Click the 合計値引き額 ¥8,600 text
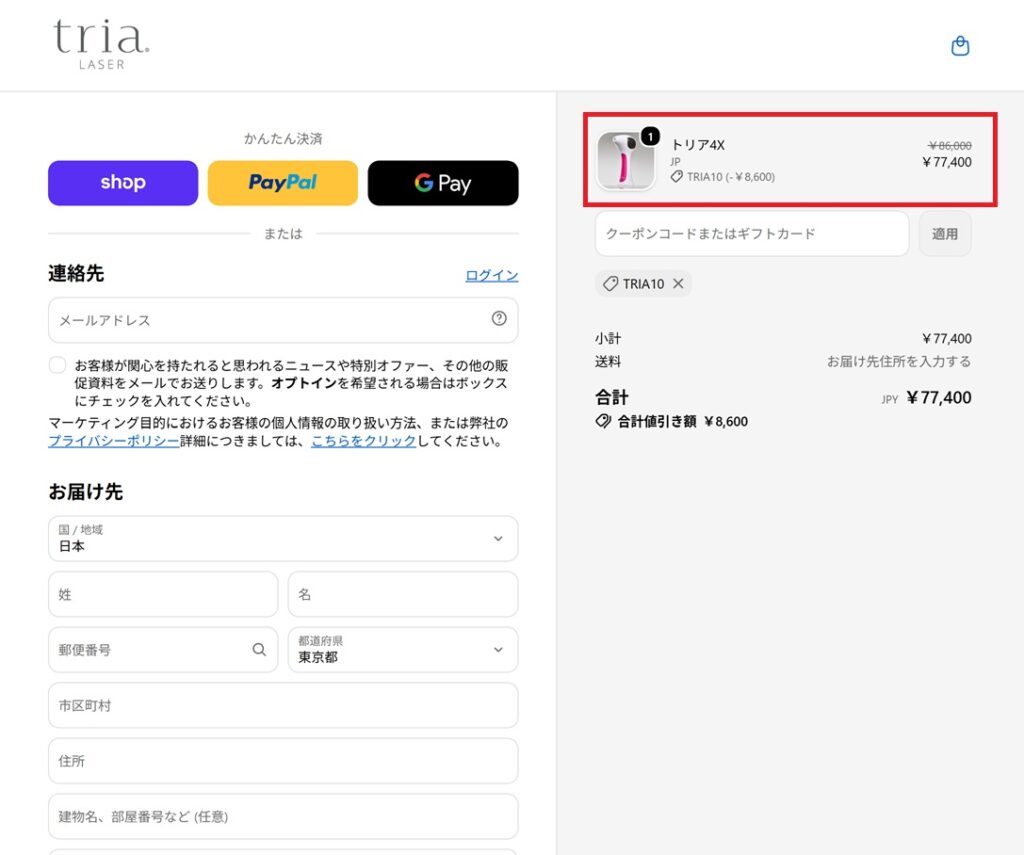The width and height of the screenshot is (1024, 855). coord(682,421)
